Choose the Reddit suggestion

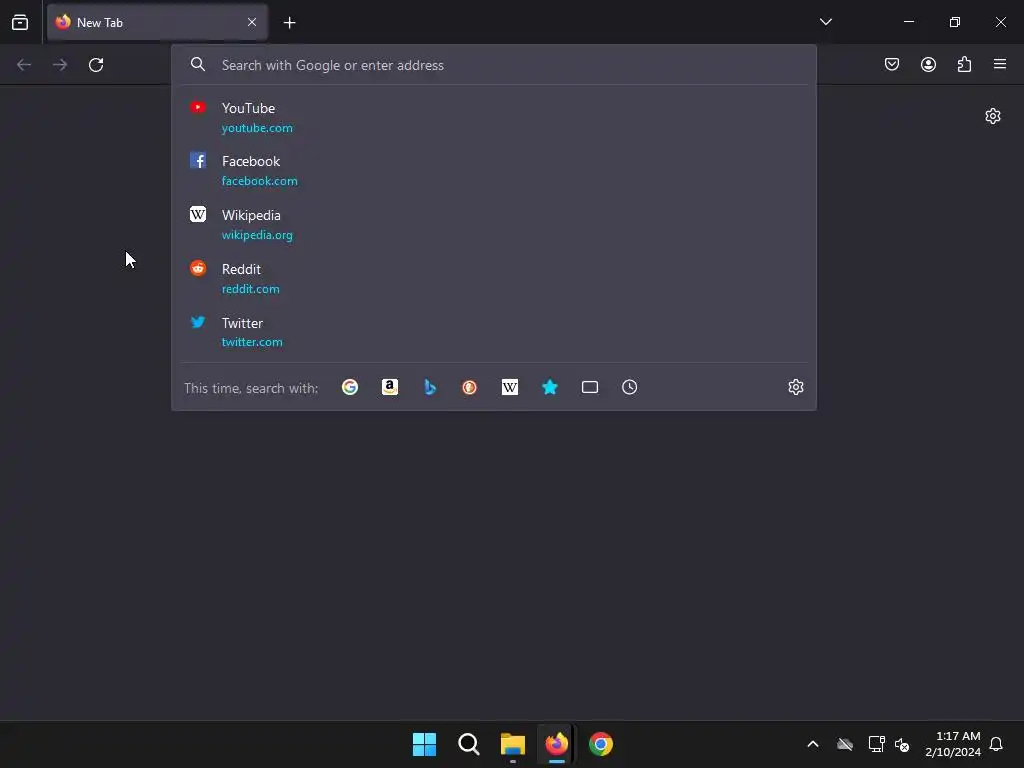click(x=494, y=278)
